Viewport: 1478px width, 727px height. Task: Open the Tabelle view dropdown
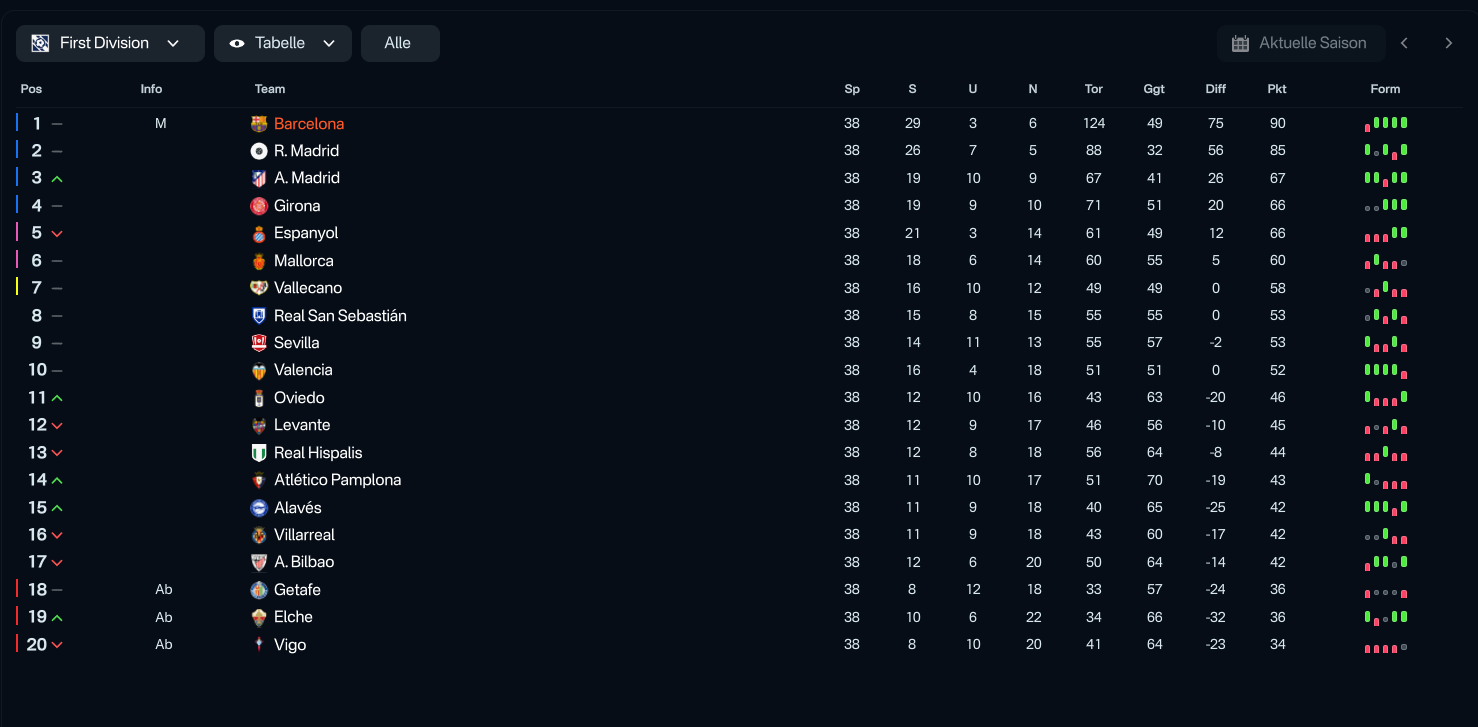282,44
